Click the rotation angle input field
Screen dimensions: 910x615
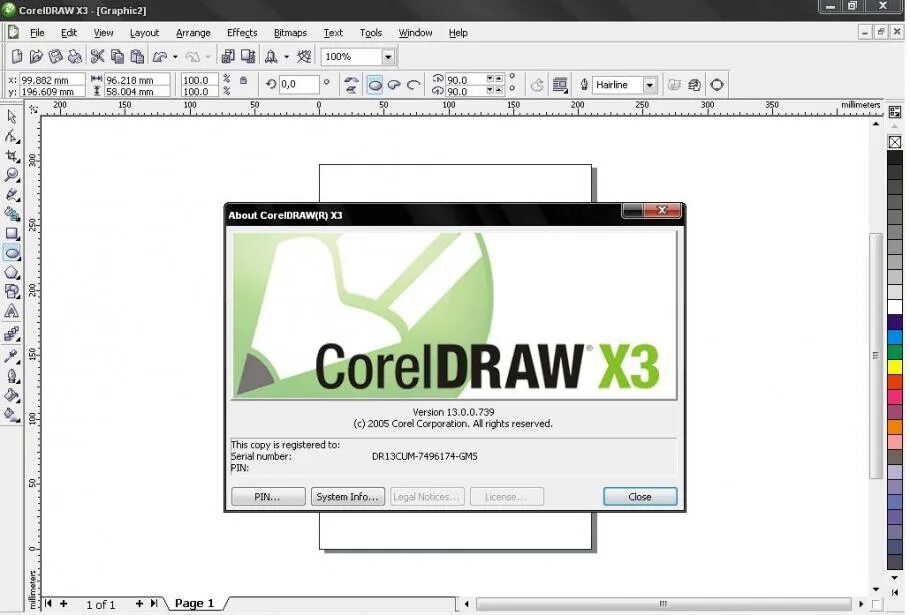coord(299,85)
